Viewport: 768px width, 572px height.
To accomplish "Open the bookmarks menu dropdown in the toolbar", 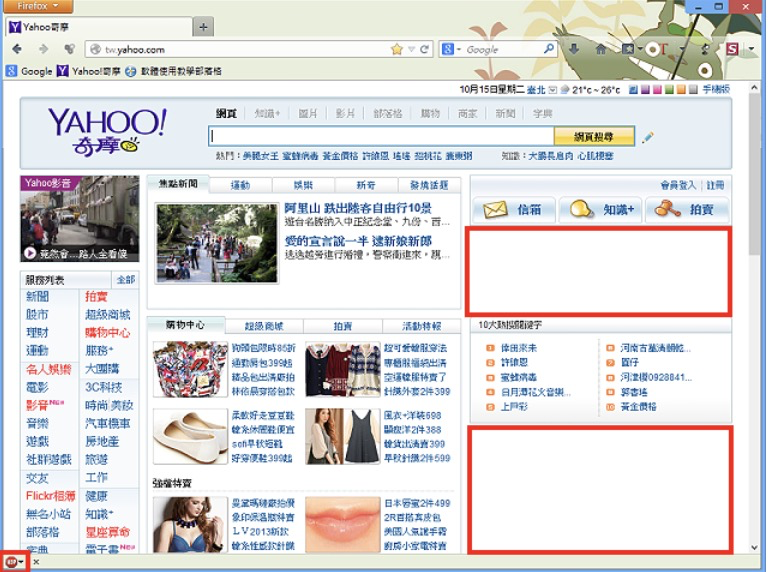I will coord(639,48).
